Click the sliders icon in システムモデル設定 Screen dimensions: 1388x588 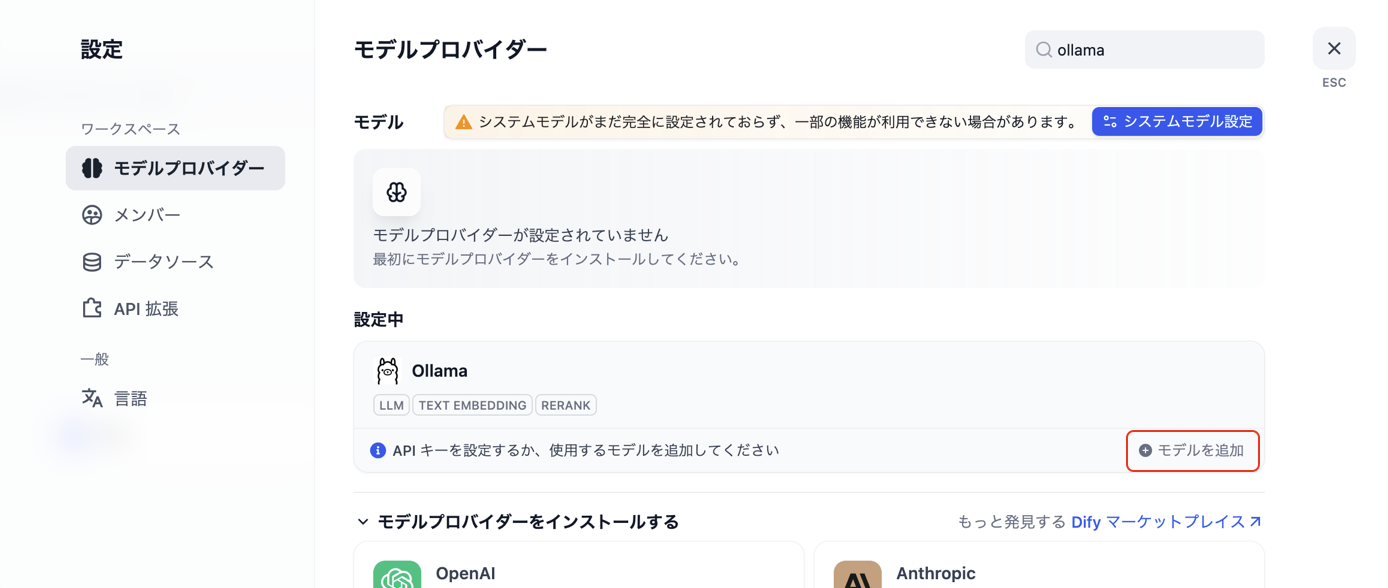coord(1109,122)
